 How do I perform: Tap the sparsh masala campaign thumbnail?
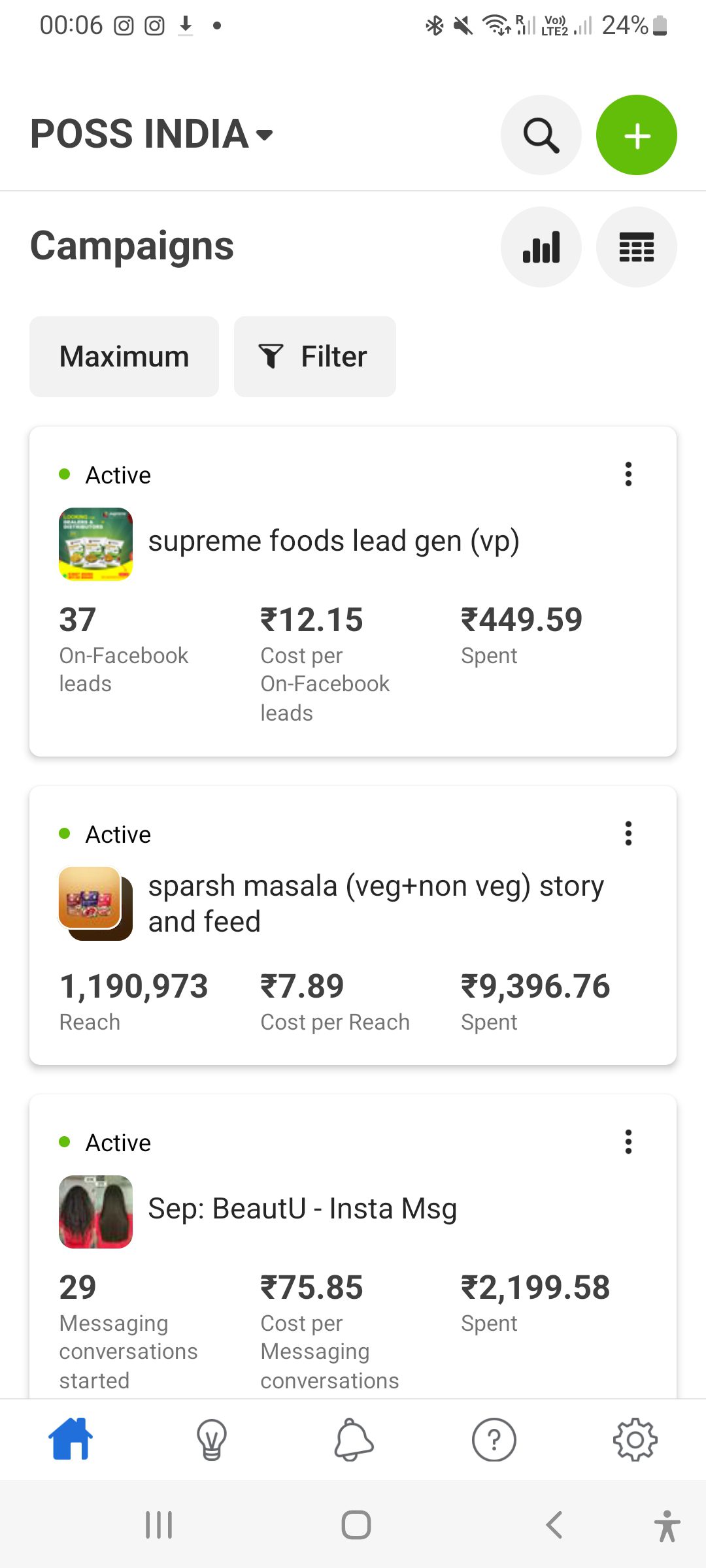(x=95, y=904)
